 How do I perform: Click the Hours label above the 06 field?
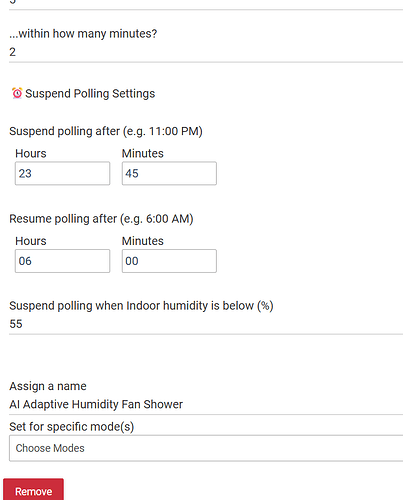click(x=31, y=241)
